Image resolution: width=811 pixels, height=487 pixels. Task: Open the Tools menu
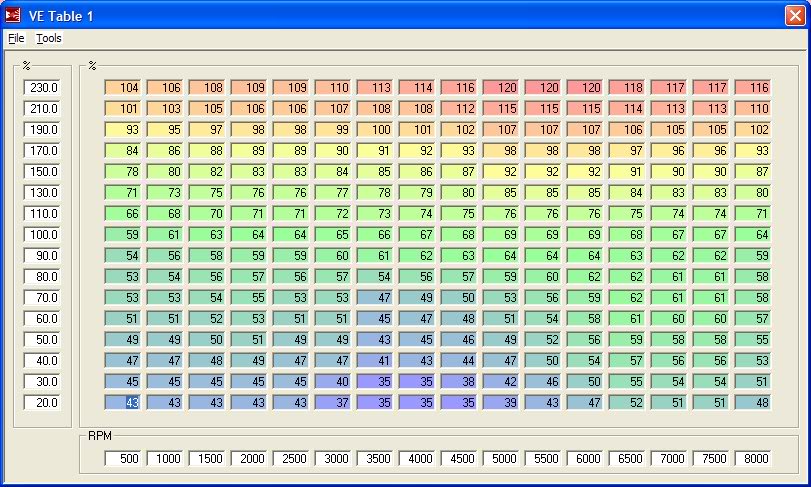pyautogui.click(x=49, y=38)
